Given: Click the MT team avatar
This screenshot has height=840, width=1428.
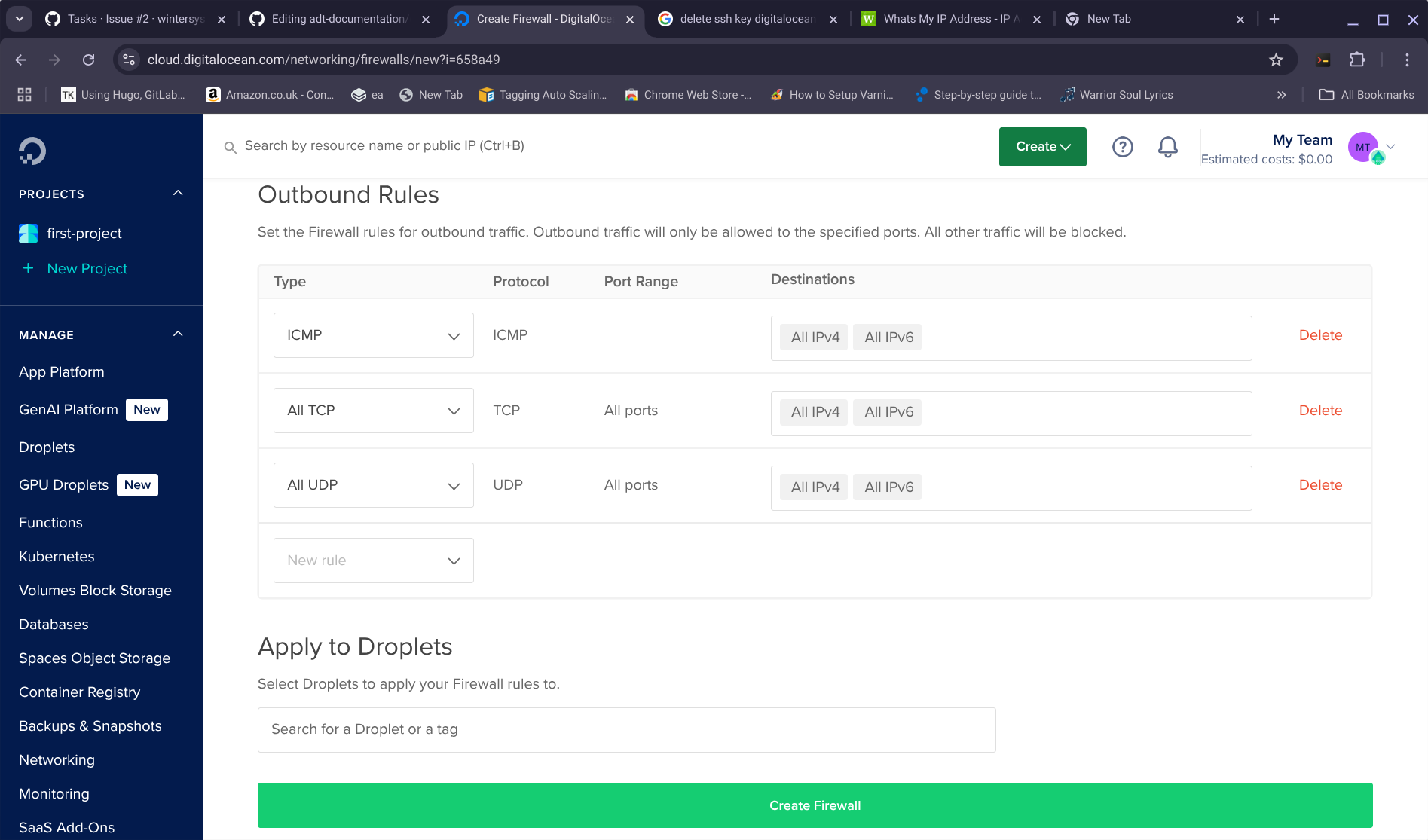Looking at the screenshot, I should tap(1363, 148).
